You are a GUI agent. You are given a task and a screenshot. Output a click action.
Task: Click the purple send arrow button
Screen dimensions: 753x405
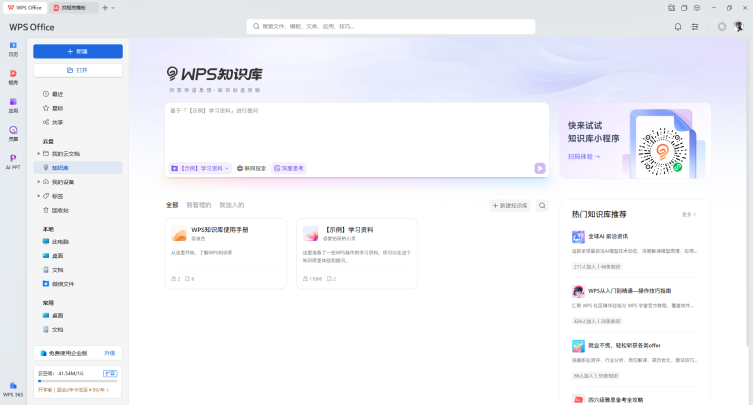(x=540, y=168)
